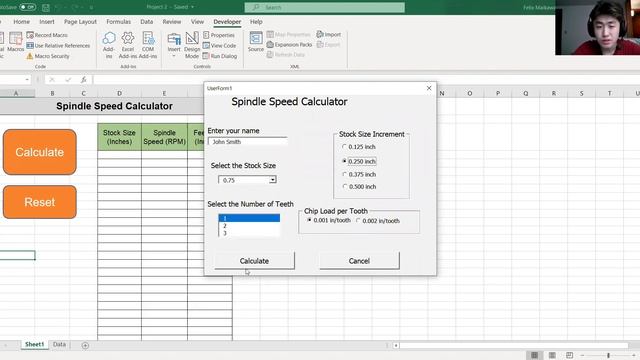This screenshot has width=640, height=360.
Task: Click Run Dialog in Controls group
Action: coord(220,56)
